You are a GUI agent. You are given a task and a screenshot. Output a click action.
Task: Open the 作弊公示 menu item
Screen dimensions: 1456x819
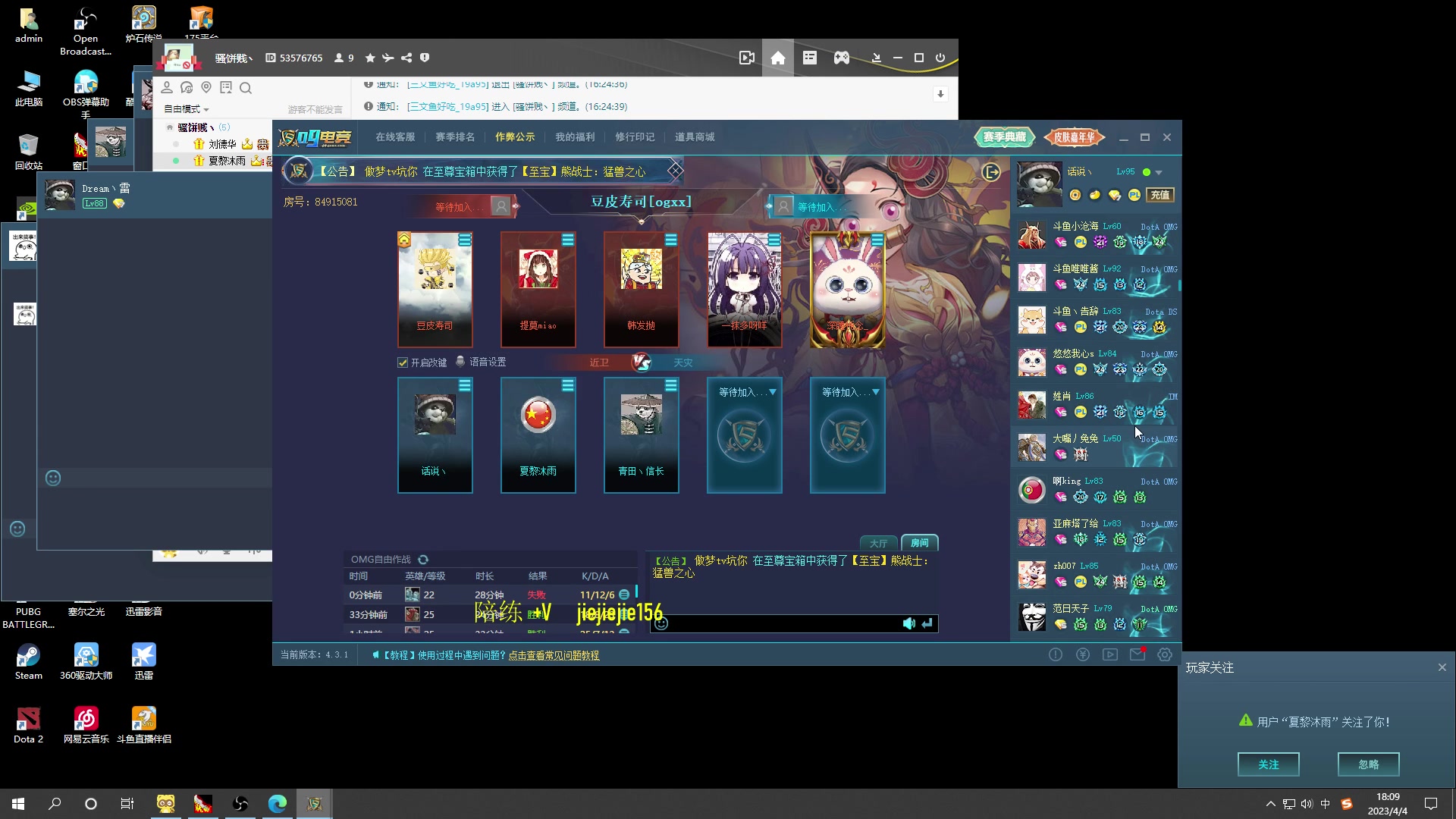pyautogui.click(x=515, y=137)
